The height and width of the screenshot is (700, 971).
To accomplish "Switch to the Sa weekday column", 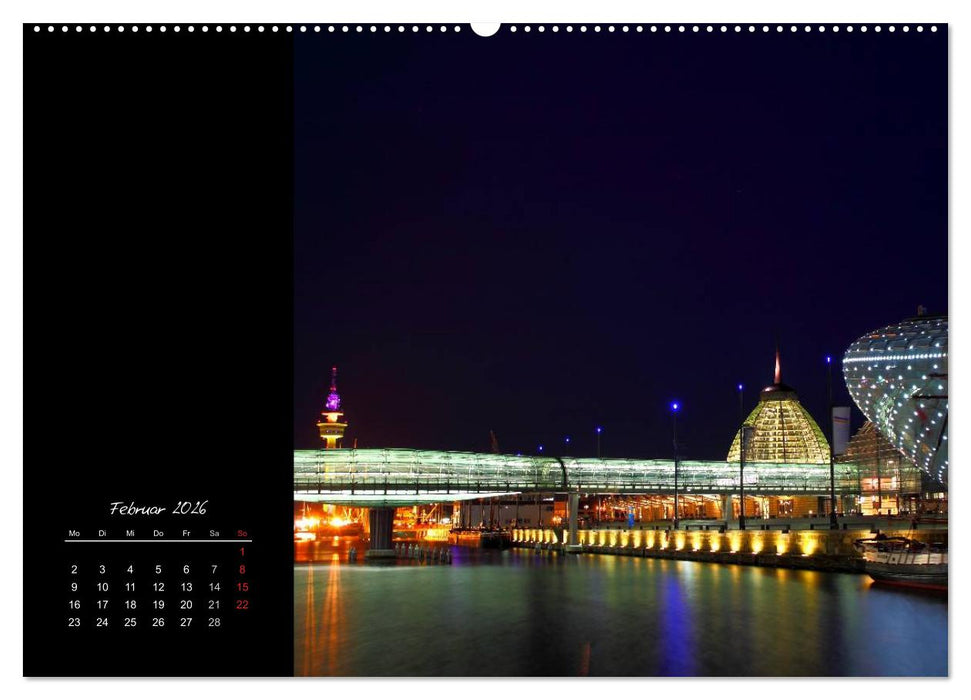I will point(213,533).
